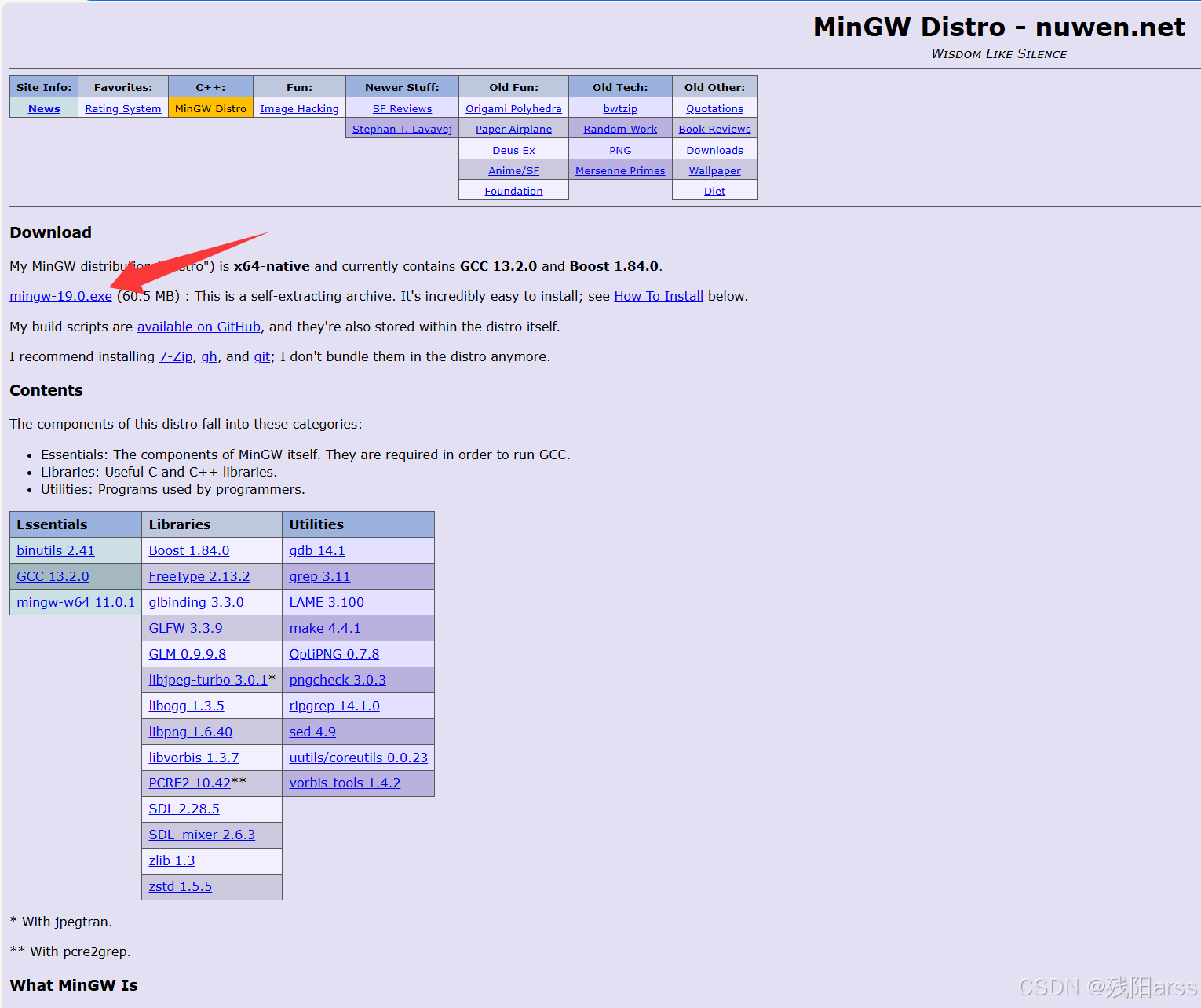Viewport: 1201px width, 1008px height.
Task: Open GLFW 3.3.9 link
Action: [185, 628]
